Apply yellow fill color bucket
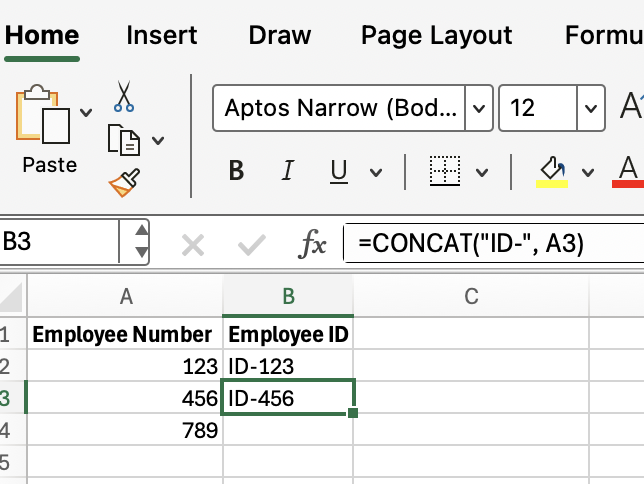This screenshot has width=644, height=484. click(552, 172)
